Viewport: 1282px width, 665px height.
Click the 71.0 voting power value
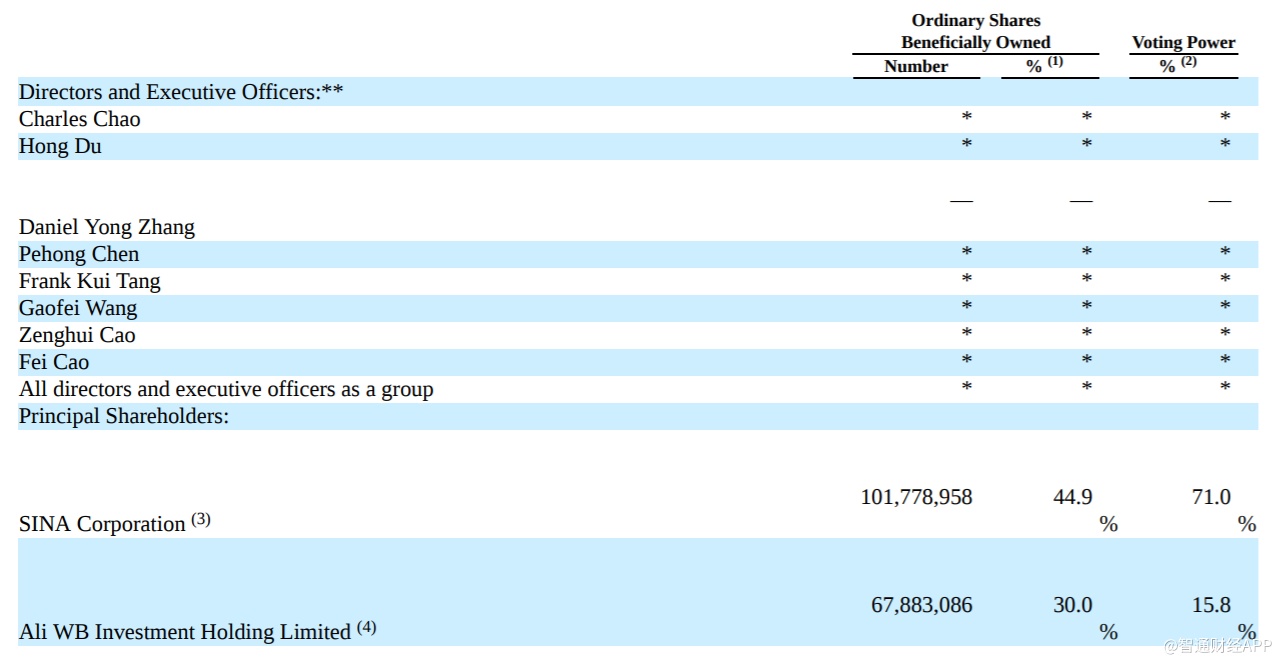[x=1211, y=497]
